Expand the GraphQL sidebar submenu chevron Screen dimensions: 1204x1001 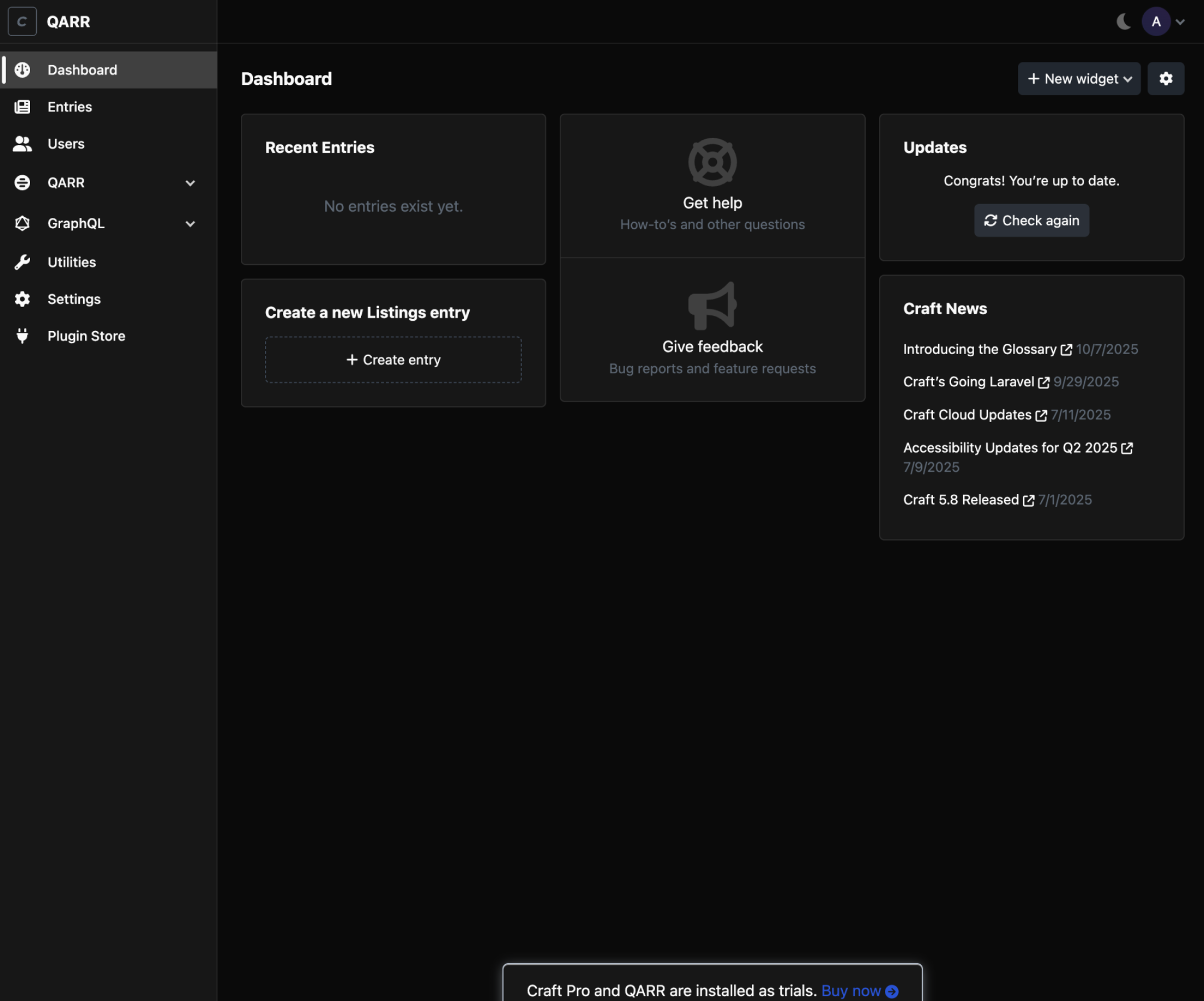[190, 224]
